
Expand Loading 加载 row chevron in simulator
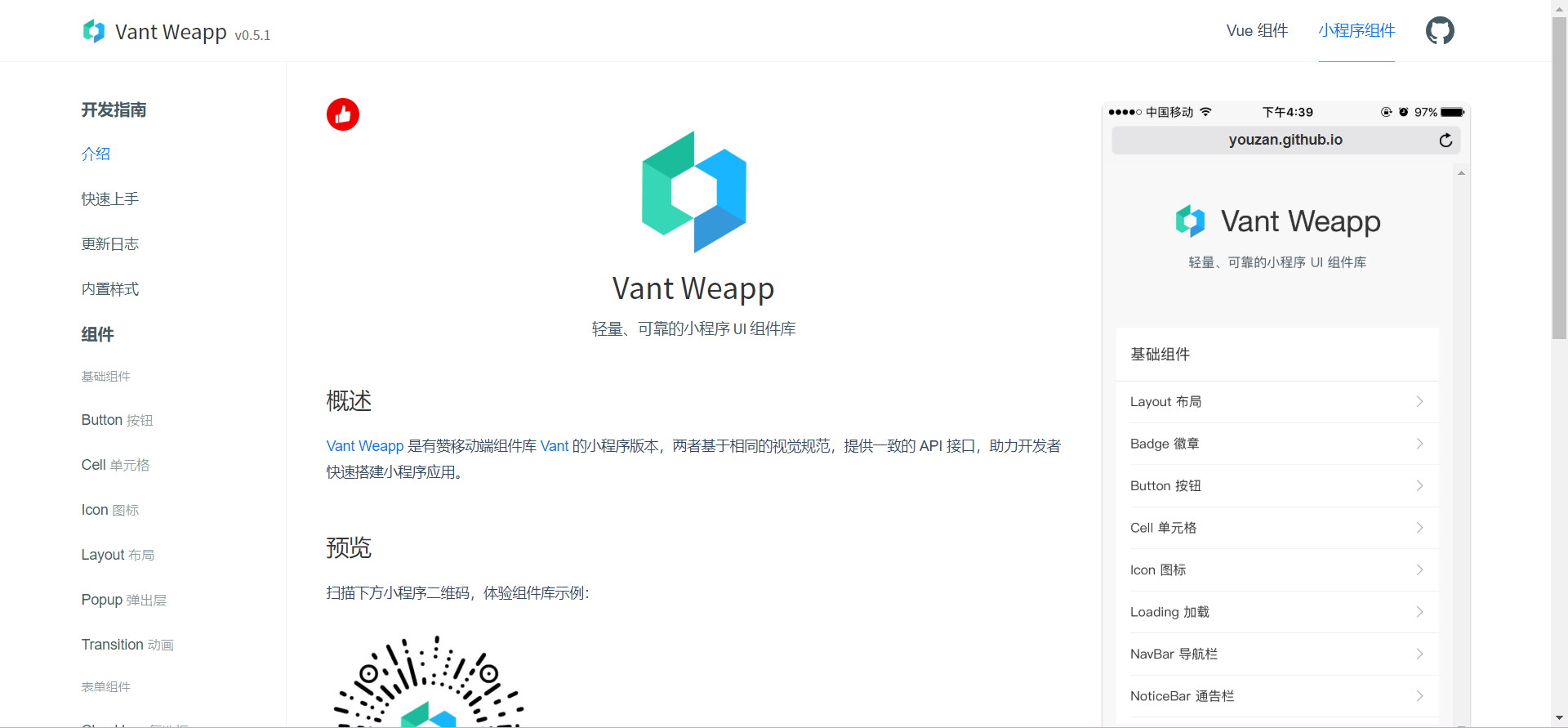coord(1419,612)
